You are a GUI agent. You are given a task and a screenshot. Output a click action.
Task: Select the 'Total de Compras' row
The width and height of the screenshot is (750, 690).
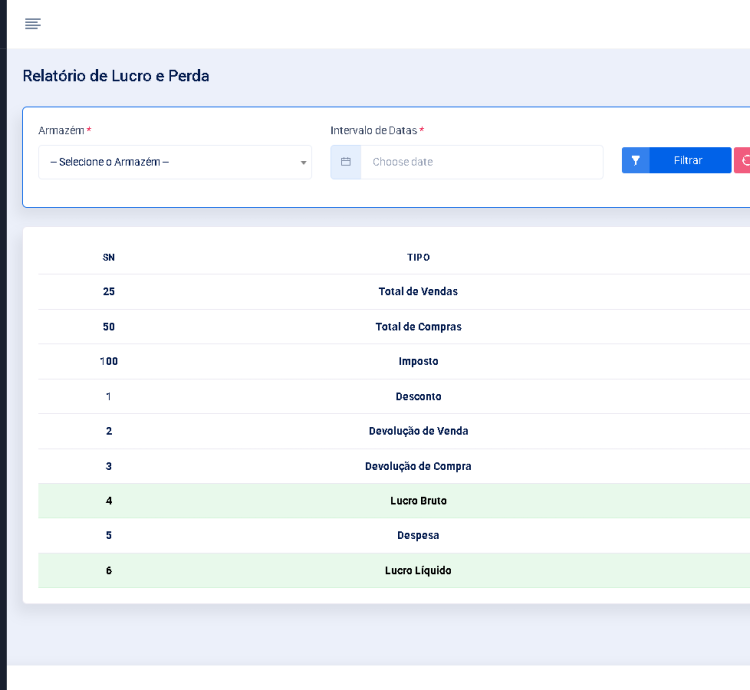point(418,327)
